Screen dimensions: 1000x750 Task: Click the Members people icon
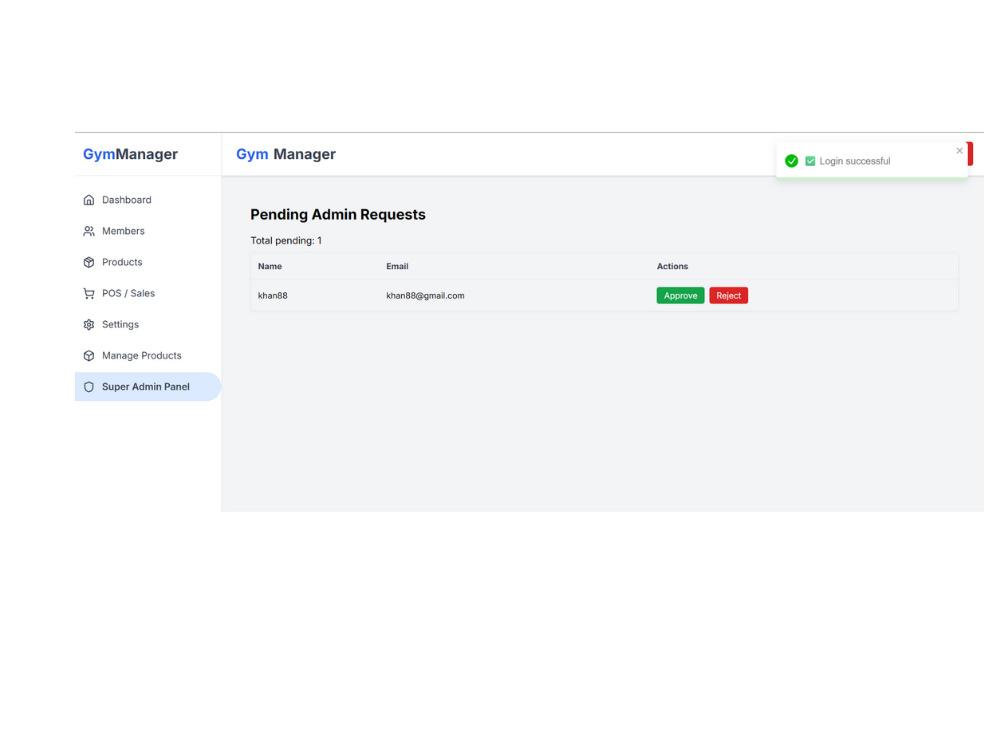point(89,231)
